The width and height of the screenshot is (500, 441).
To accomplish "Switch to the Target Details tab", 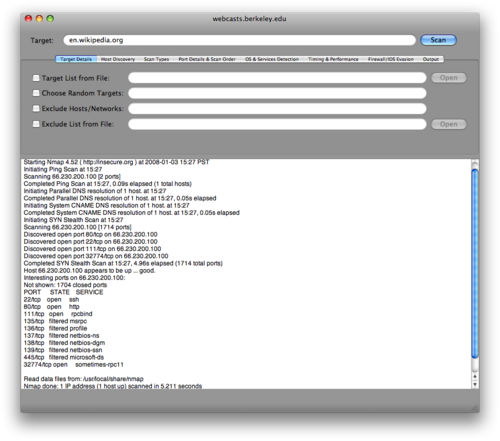I will pos(76,59).
